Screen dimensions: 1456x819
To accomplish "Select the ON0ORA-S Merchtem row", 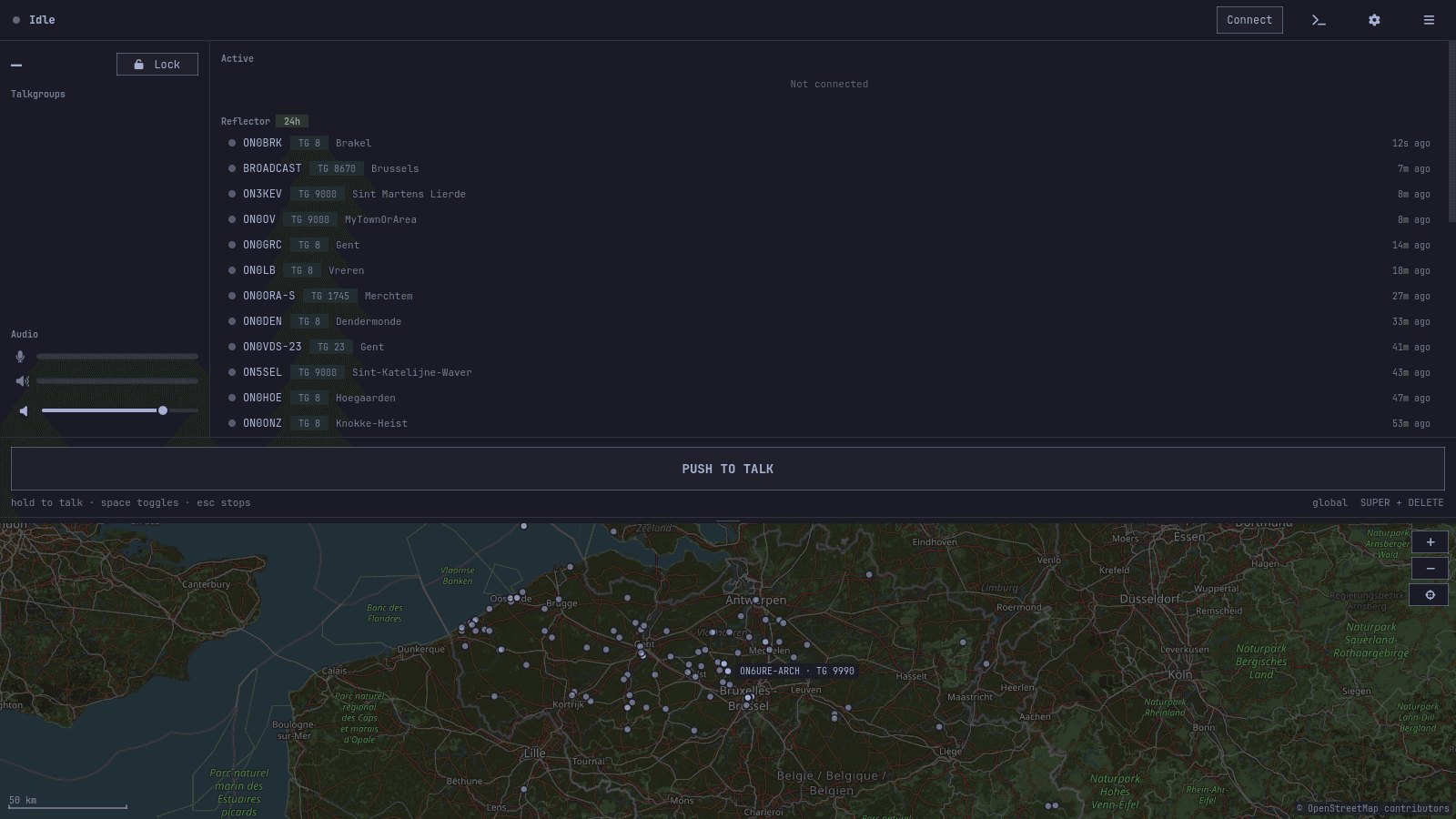I will 829,296.
